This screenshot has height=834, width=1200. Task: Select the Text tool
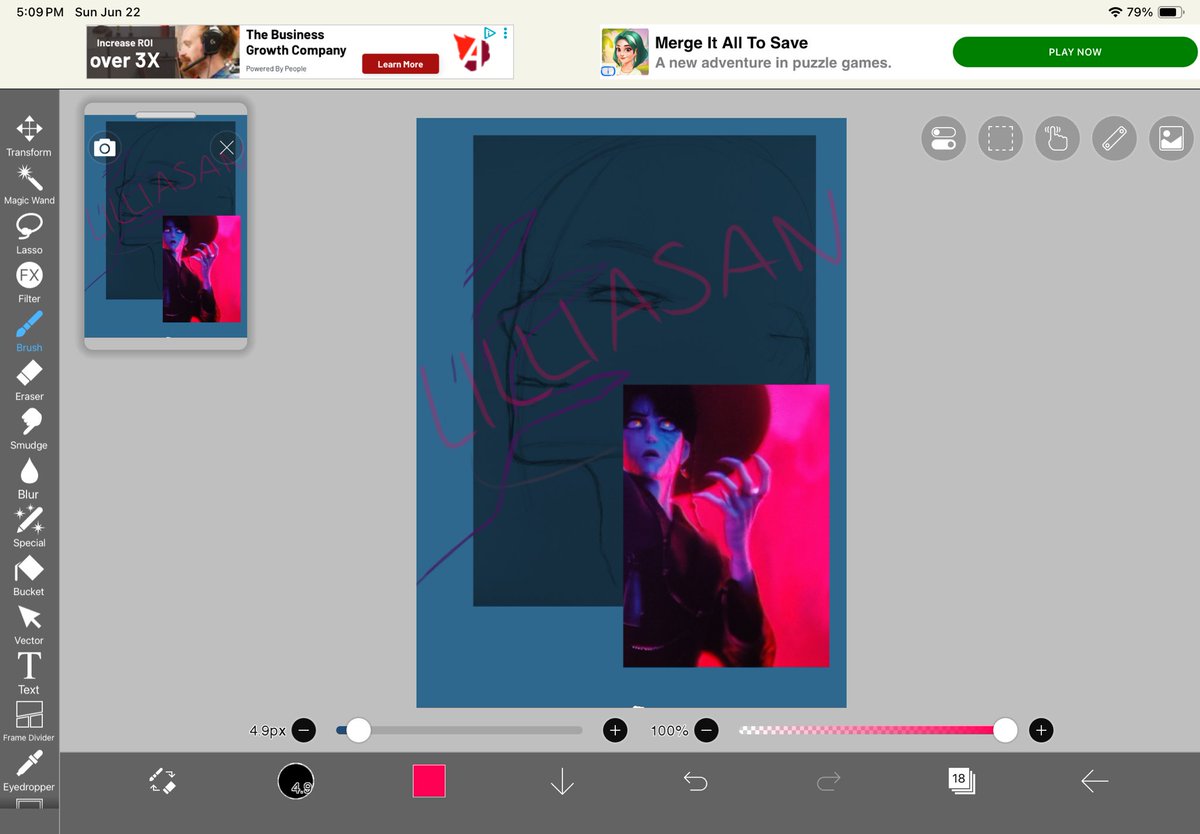29,673
